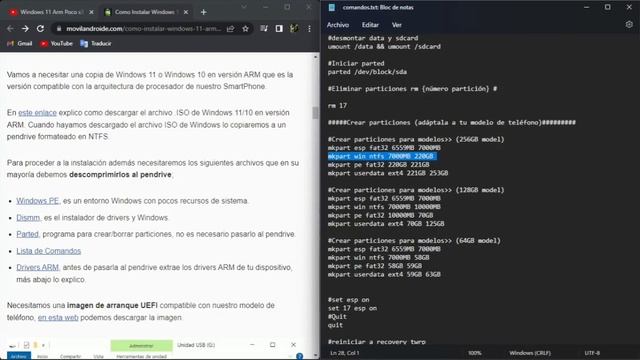This screenshot has width=640, height=360.
Task: Click the 'quit' line in Notepad
Action: click(335, 325)
